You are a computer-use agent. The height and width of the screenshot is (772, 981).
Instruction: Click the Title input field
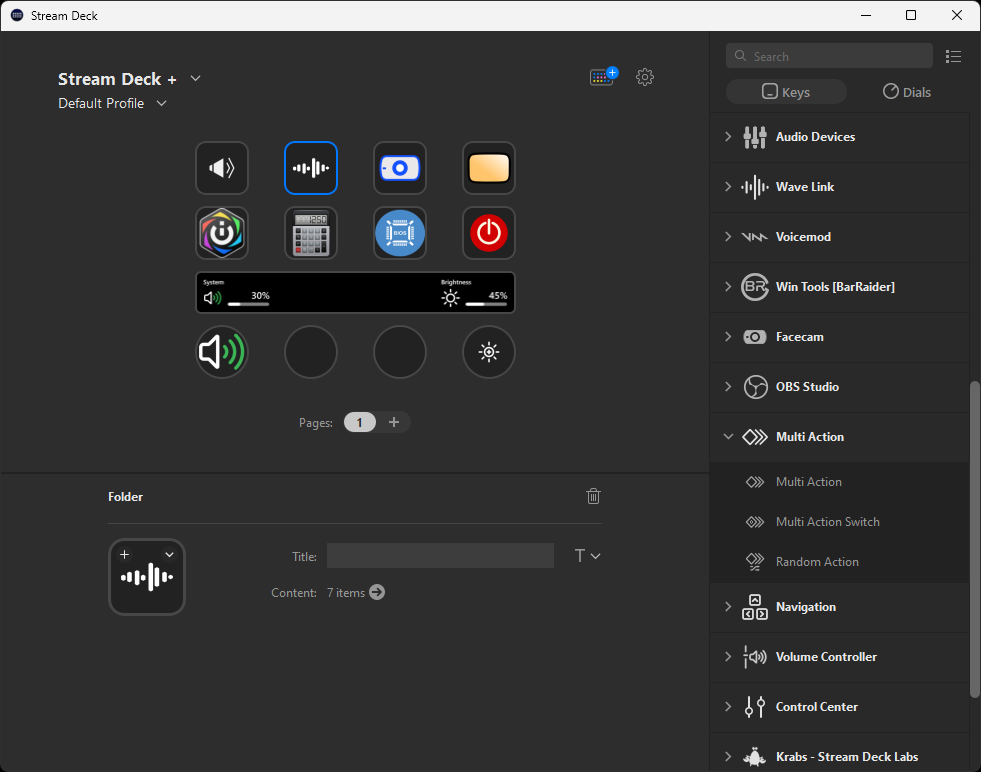coord(440,556)
